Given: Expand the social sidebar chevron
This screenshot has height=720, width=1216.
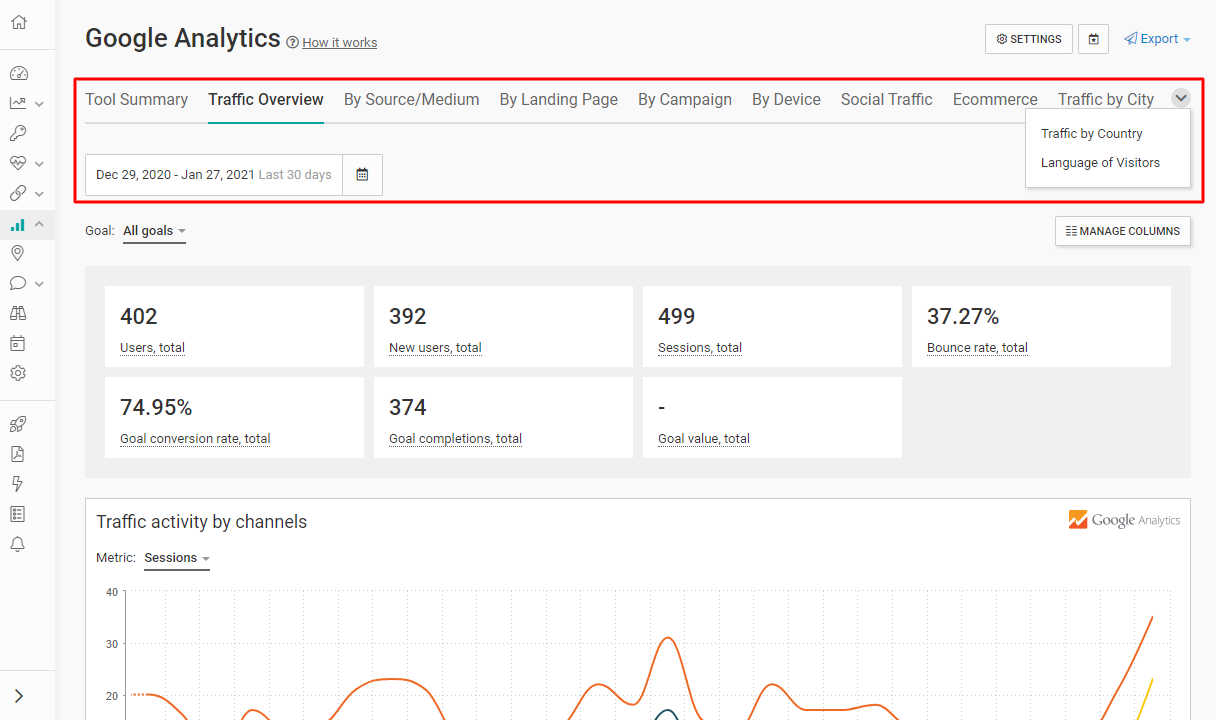Looking at the screenshot, I should (39, 283).
